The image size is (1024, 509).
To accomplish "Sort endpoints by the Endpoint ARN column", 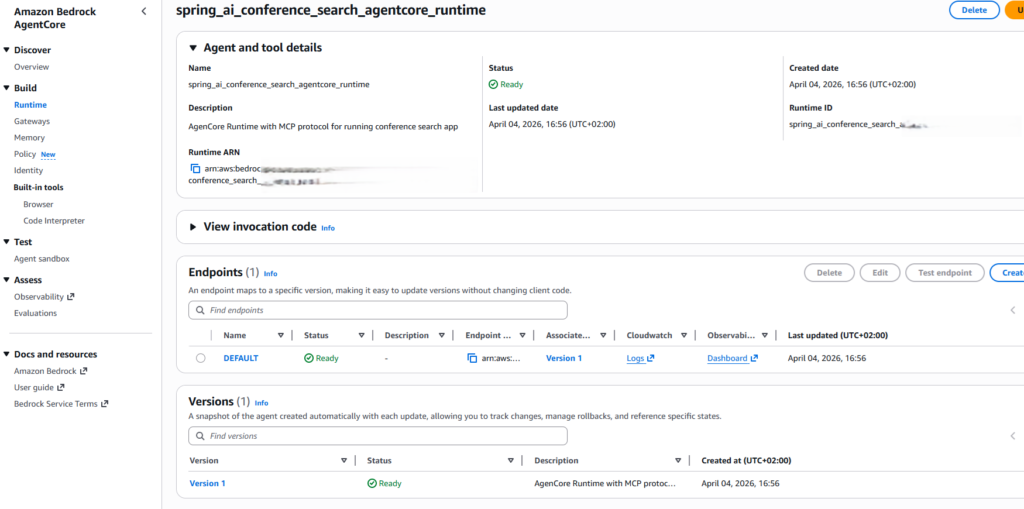I will 522,335.
